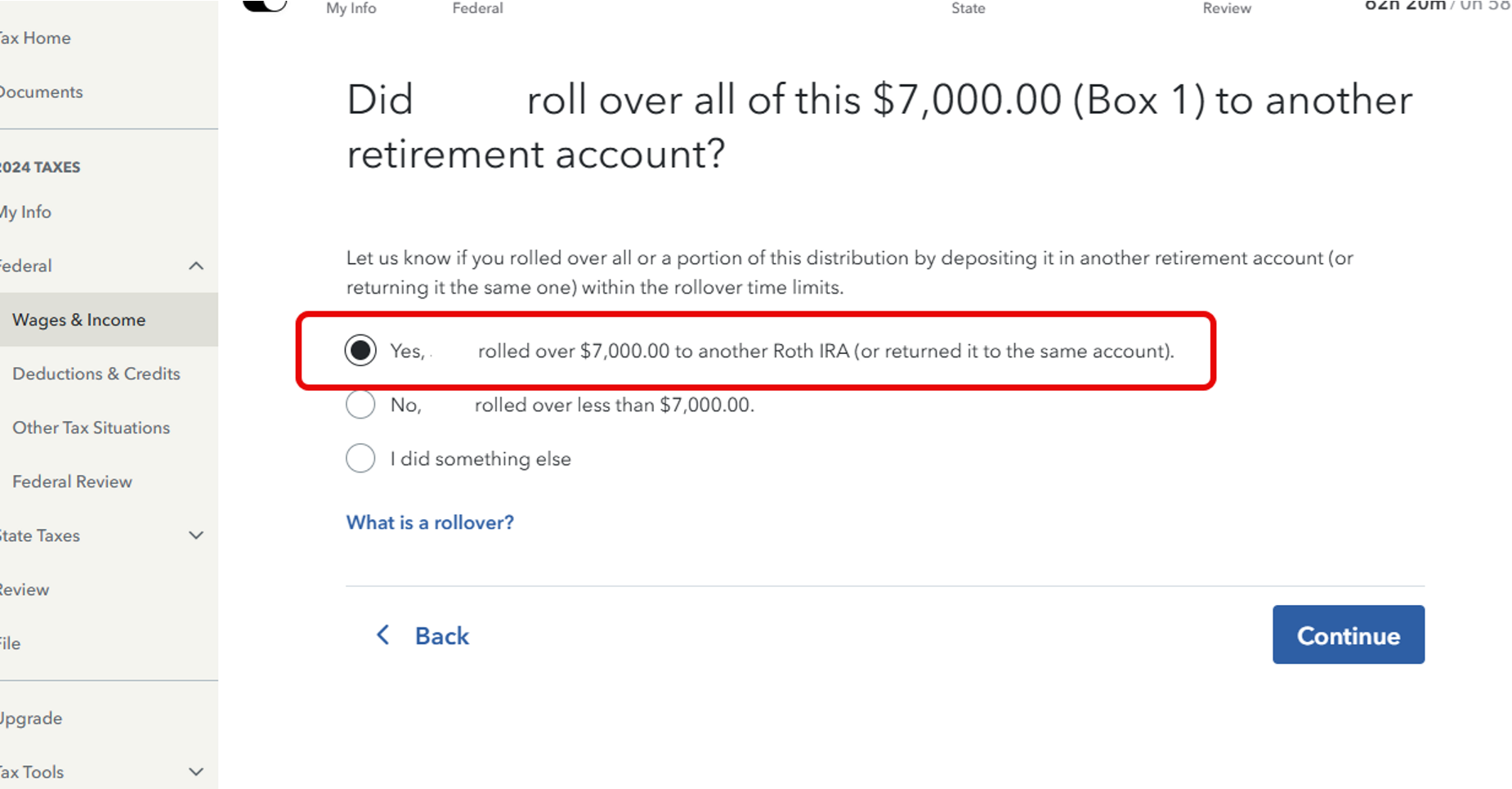The height and width of the screenshot is (789, 1512).
Task: Go to Tax Home in sidebar
Action: [x=35, y=38]
